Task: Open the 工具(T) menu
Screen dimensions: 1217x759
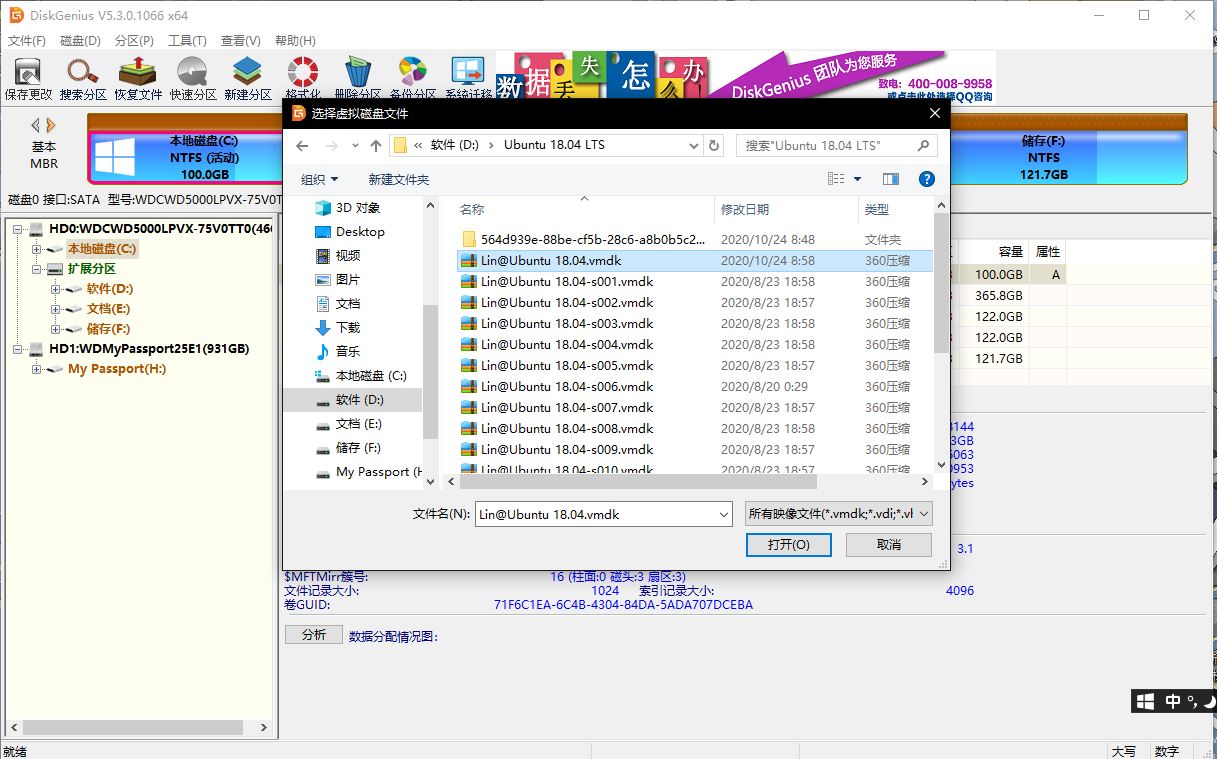Action: coord(187,41)
